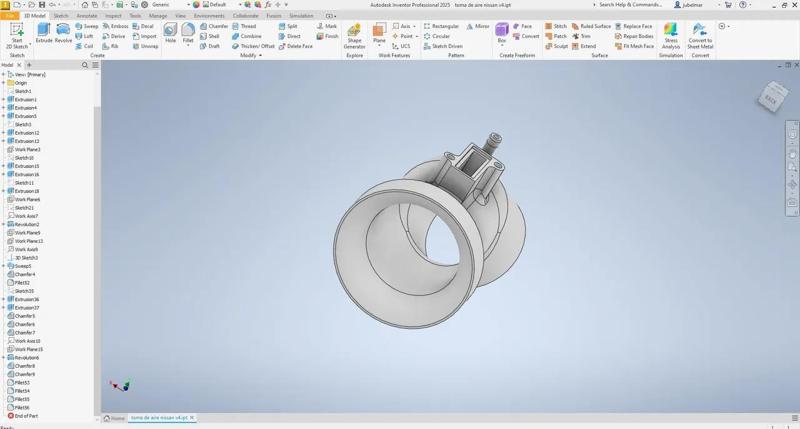Open the Combine tool

point(247,36)
